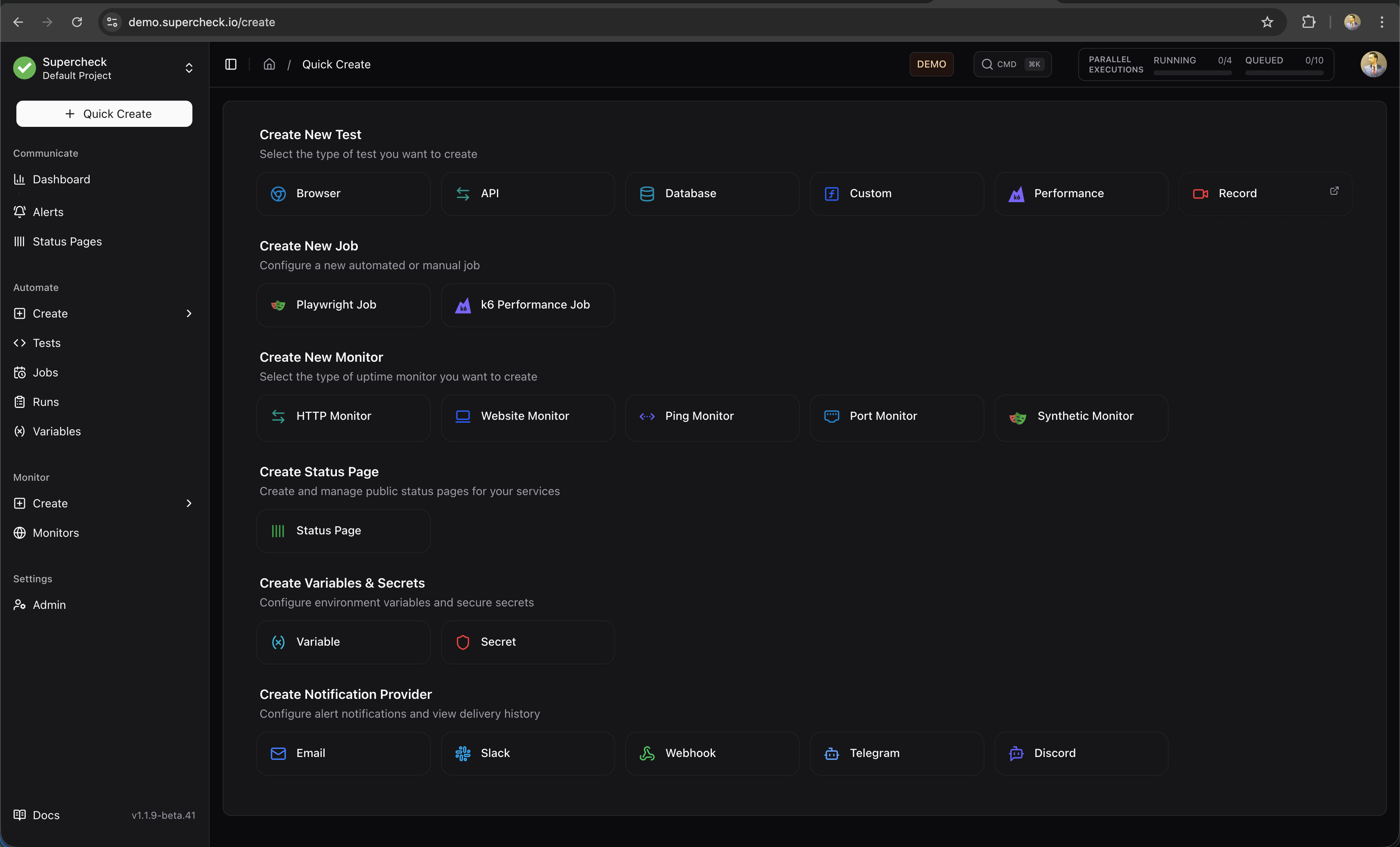Select the Dashboard icon in the sidebar
The image size is (1400, 847).
19,179
